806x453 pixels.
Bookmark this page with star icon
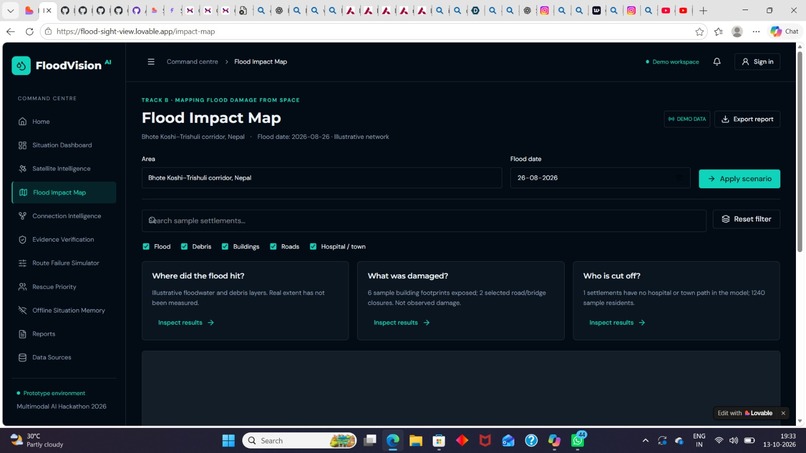point(700,32)
